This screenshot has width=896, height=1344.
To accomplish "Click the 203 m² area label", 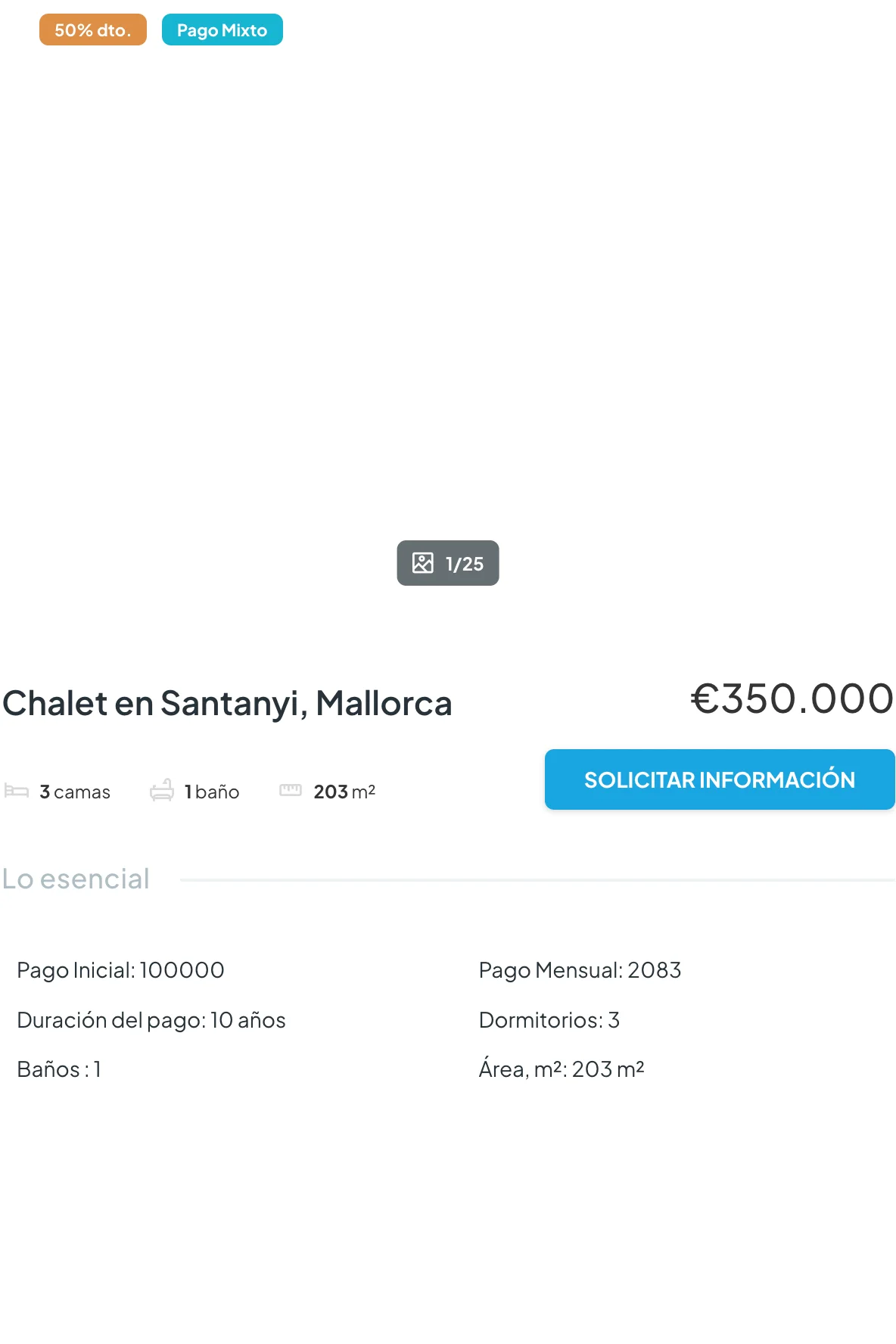I will (344, 792).
